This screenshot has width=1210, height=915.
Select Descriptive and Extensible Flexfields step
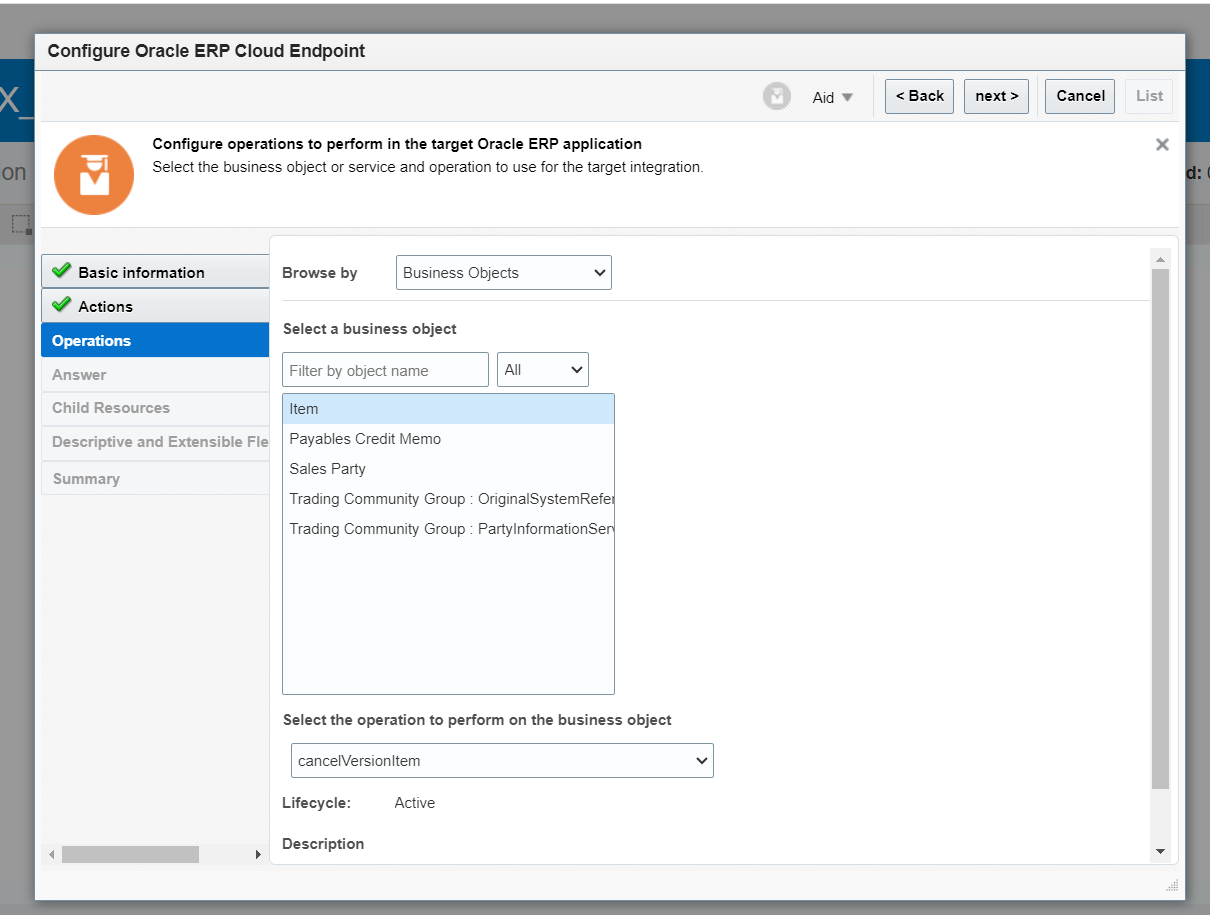coord(155,442)
